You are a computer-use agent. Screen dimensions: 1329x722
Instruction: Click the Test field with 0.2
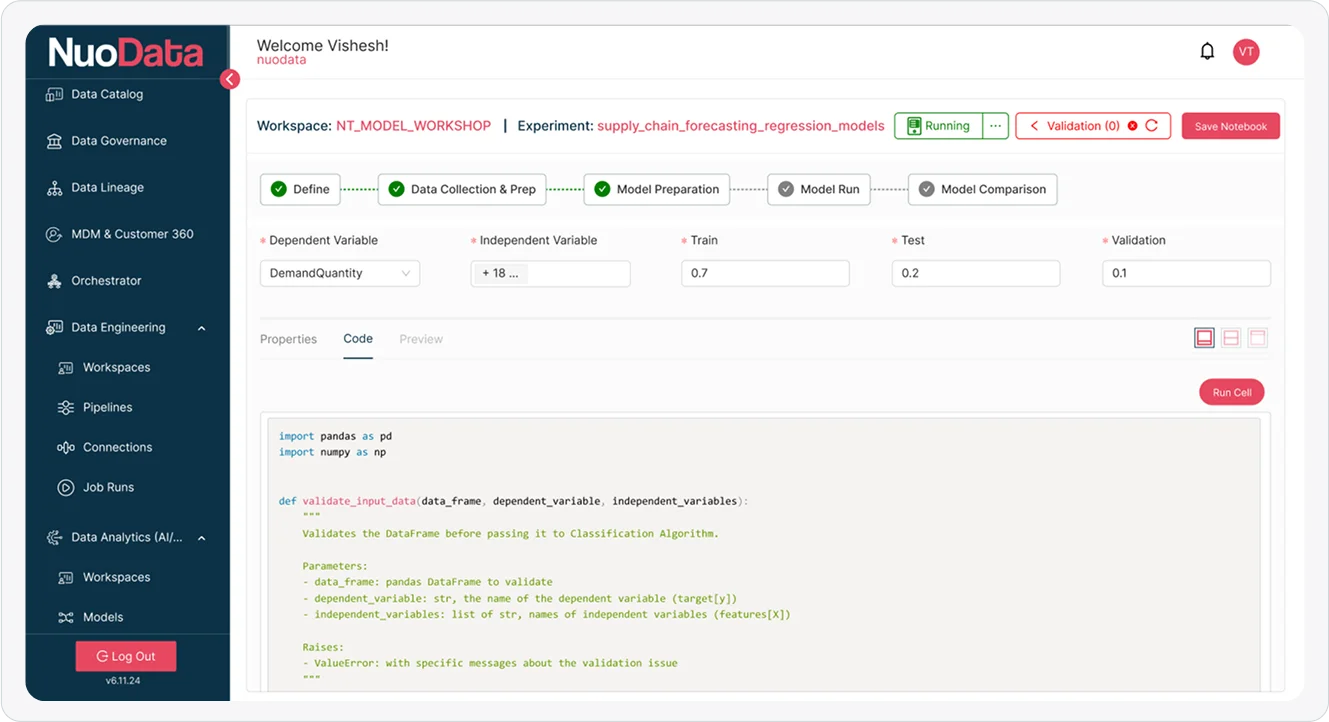pos(976,273)
